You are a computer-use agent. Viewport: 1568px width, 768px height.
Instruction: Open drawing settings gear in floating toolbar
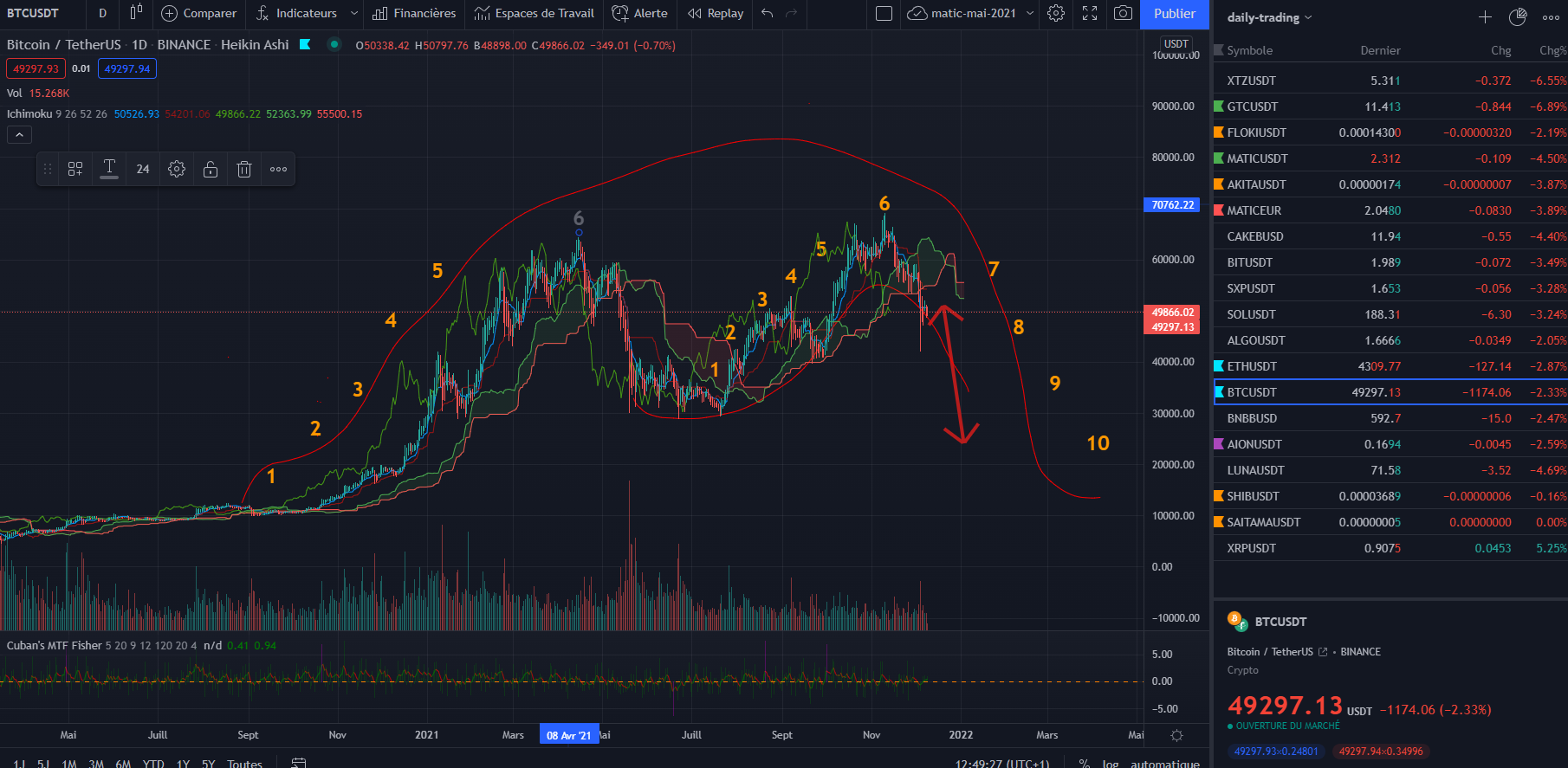tap(177, 169)
